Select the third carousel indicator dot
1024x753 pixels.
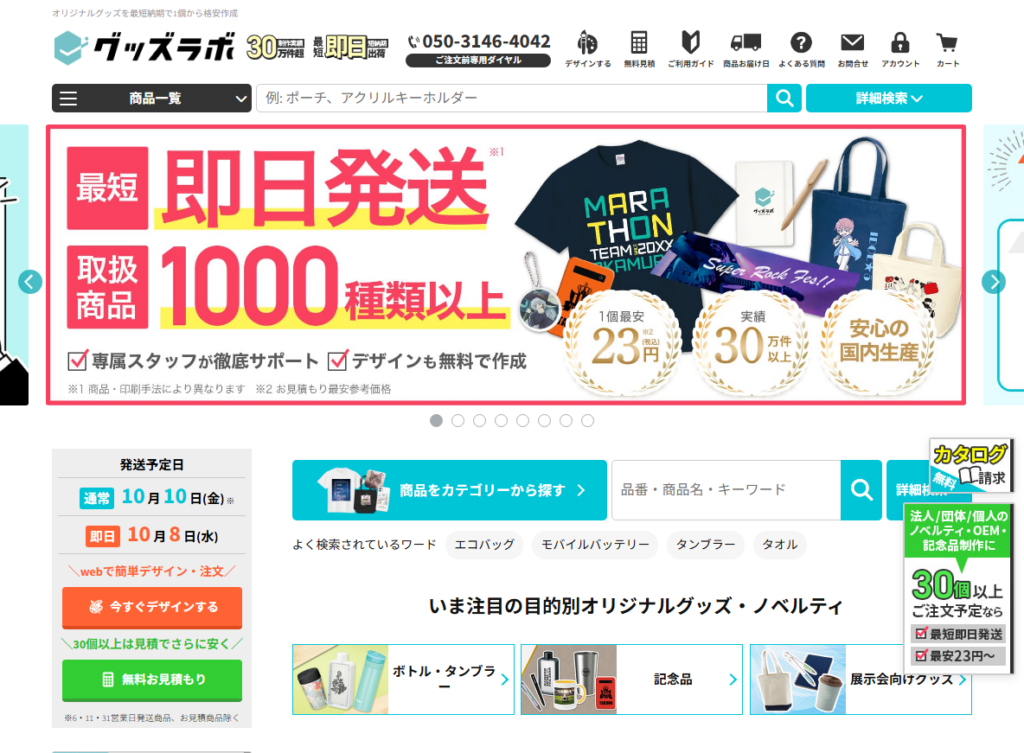(479, 421)
